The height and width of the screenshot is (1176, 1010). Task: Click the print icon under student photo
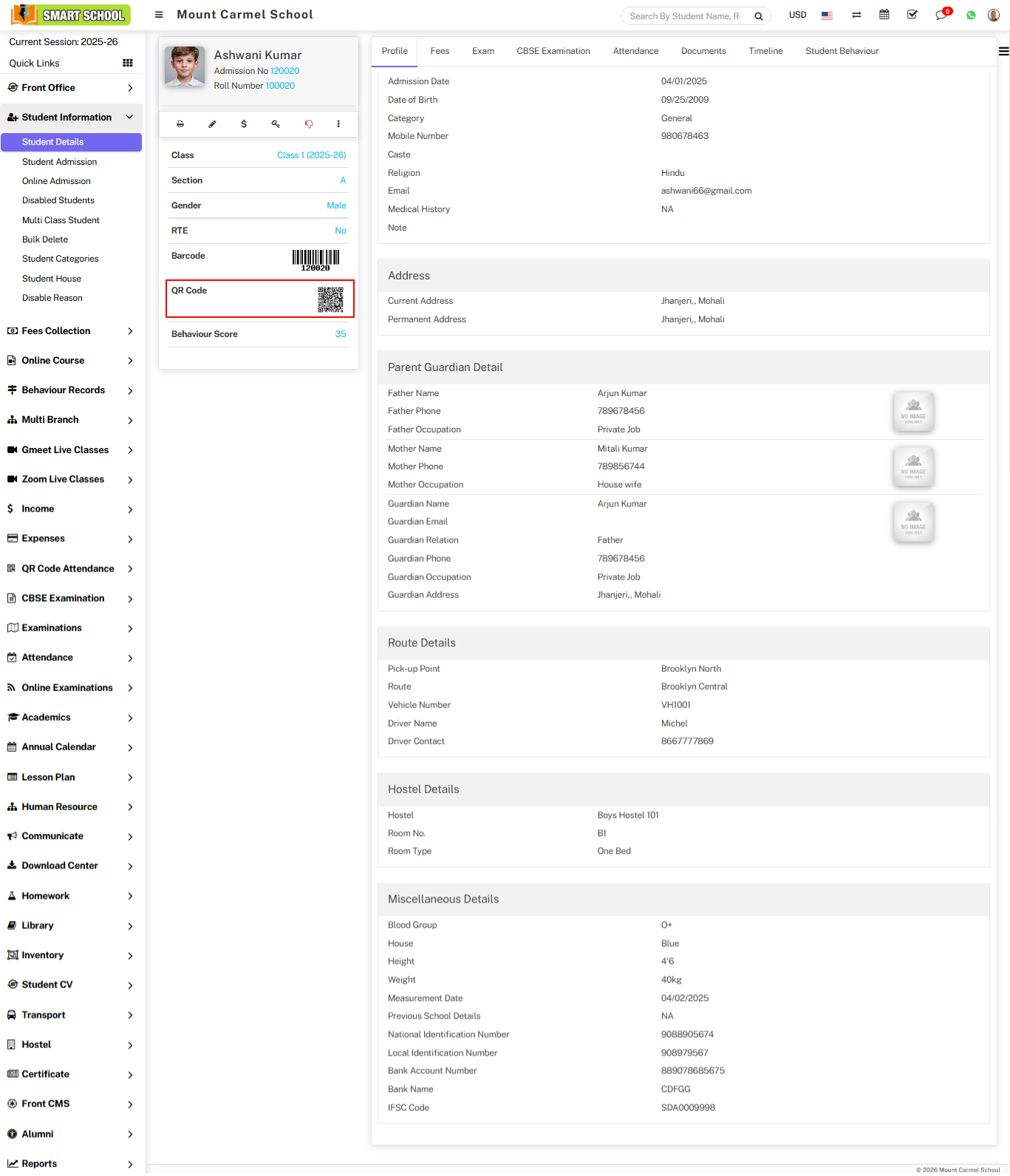pos(180,124)
